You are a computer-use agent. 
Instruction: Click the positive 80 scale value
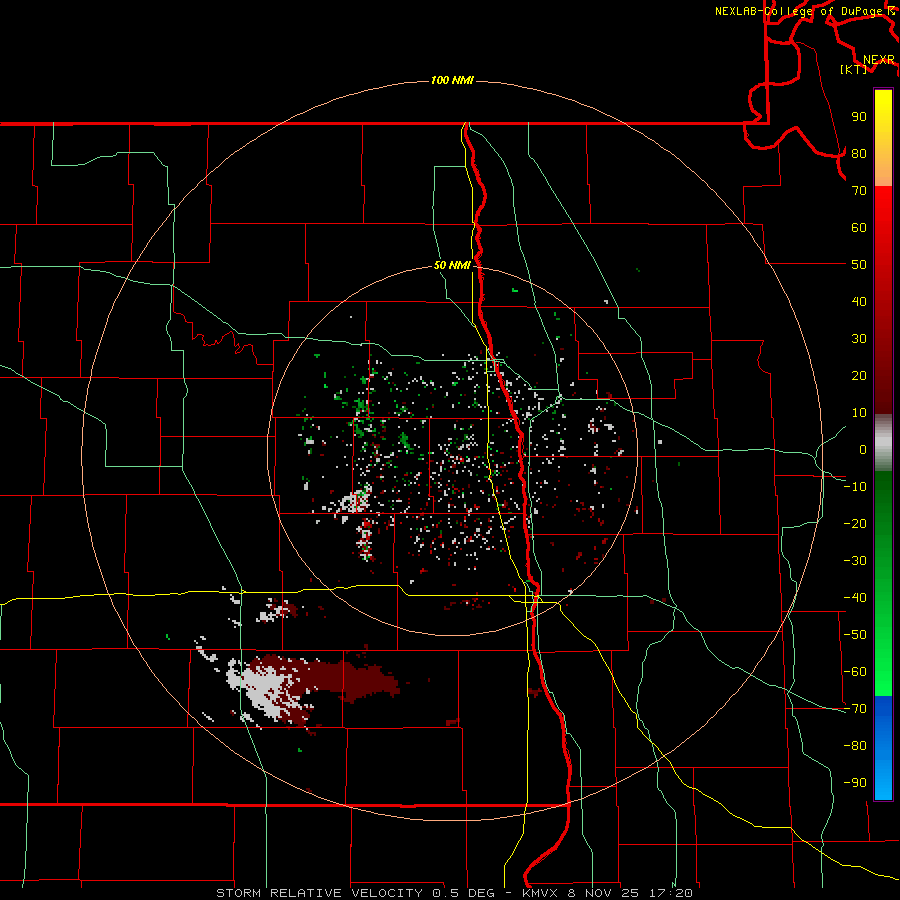859,154
